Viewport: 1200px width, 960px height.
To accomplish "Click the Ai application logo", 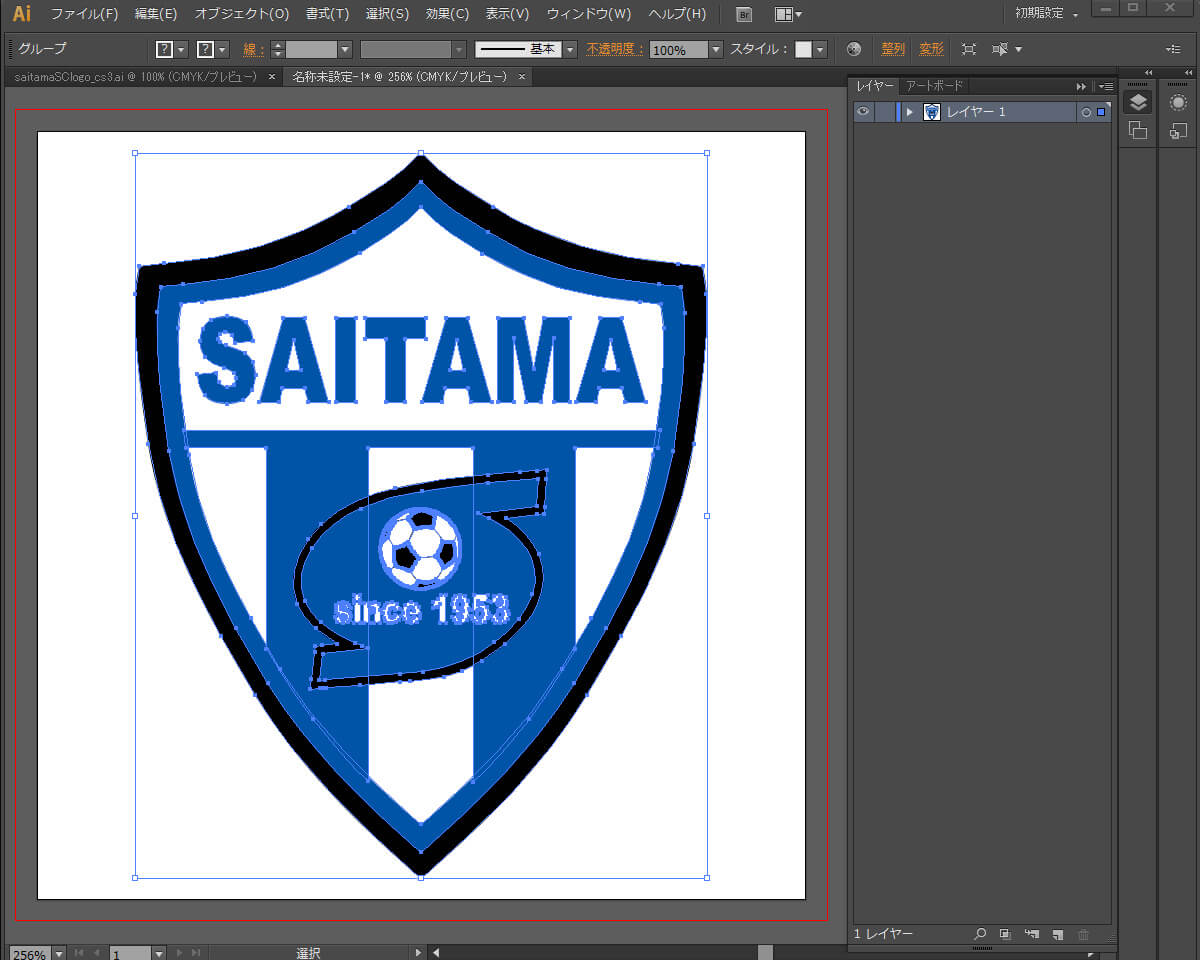I will coord(22,14).
